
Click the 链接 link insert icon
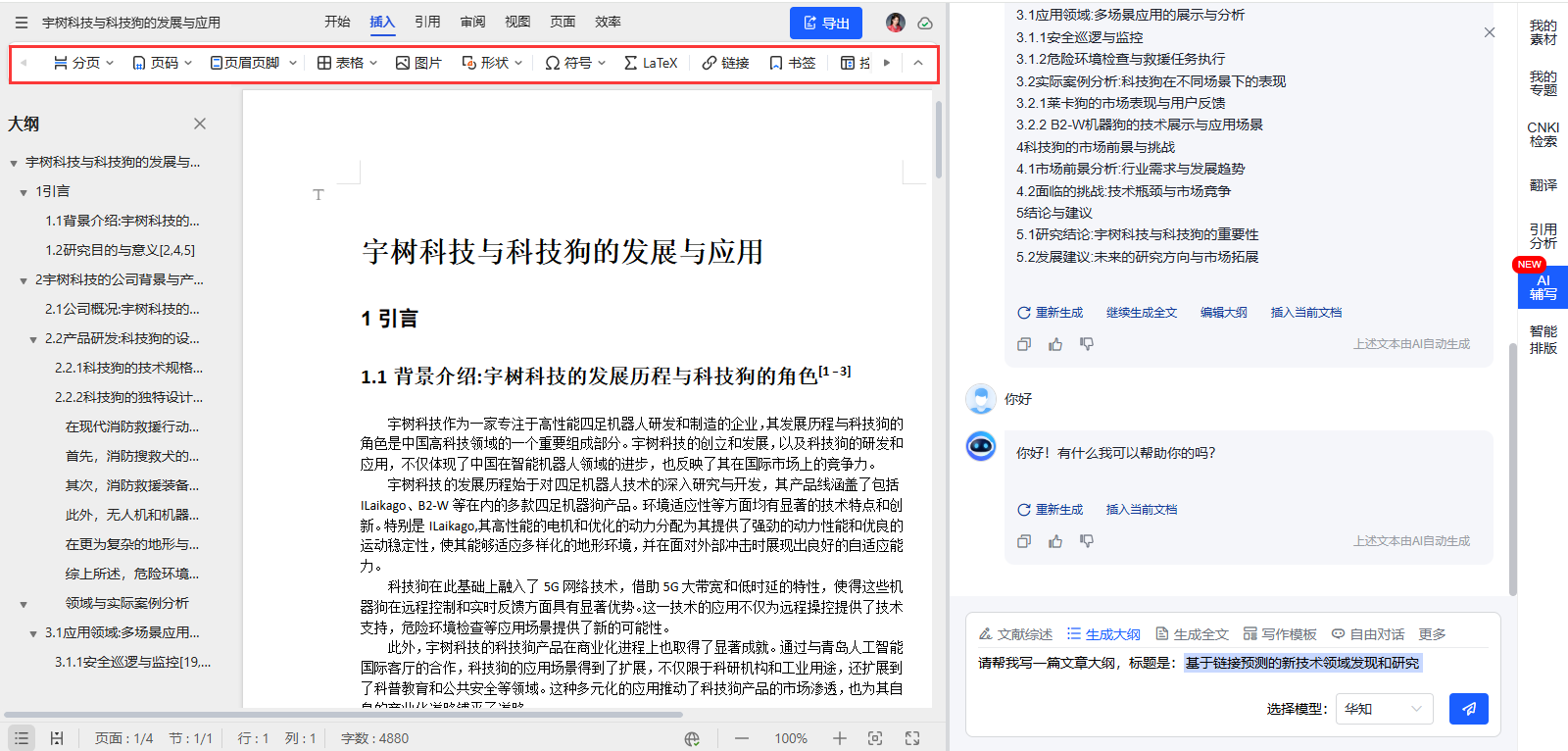click(x=725, y=63)
